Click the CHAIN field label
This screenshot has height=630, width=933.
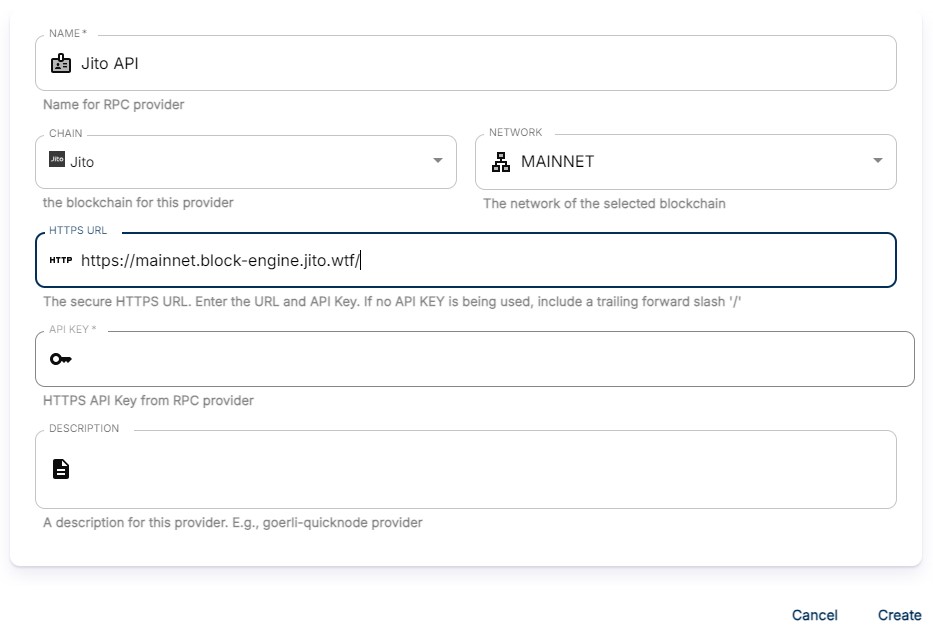pyautogui.click(x=65, y=133)
